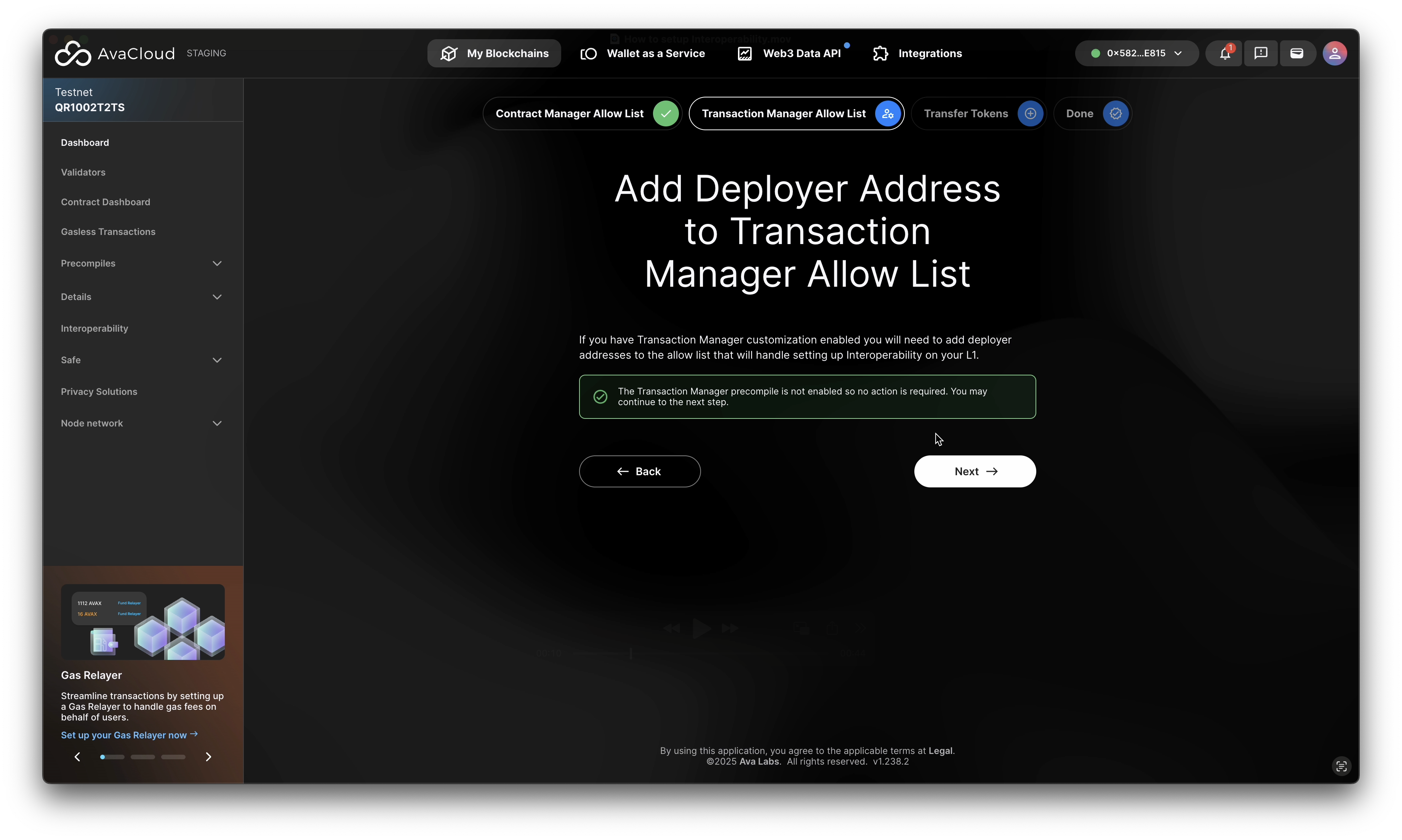Expand the Node network section
This screenshot has width=1402, height=840.
click(x=217, y=423)
